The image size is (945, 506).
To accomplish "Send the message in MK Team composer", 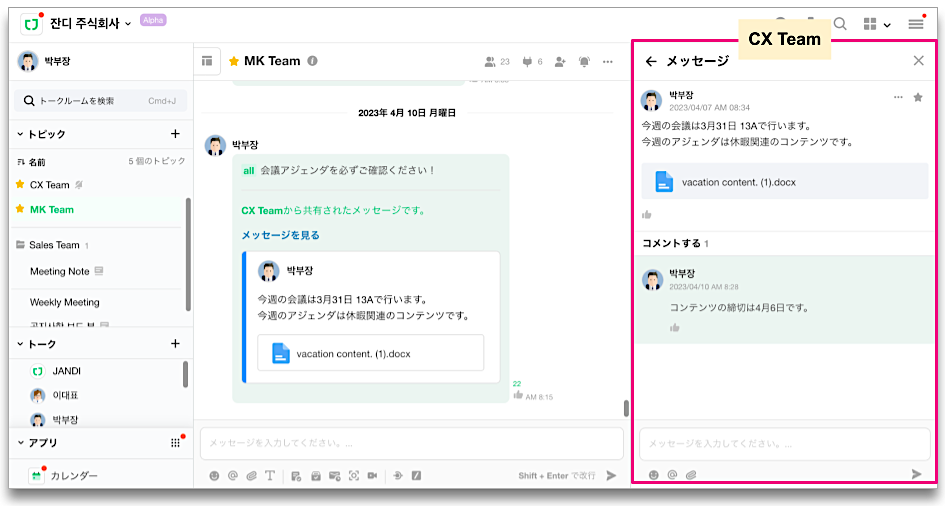I will point(611,475).
